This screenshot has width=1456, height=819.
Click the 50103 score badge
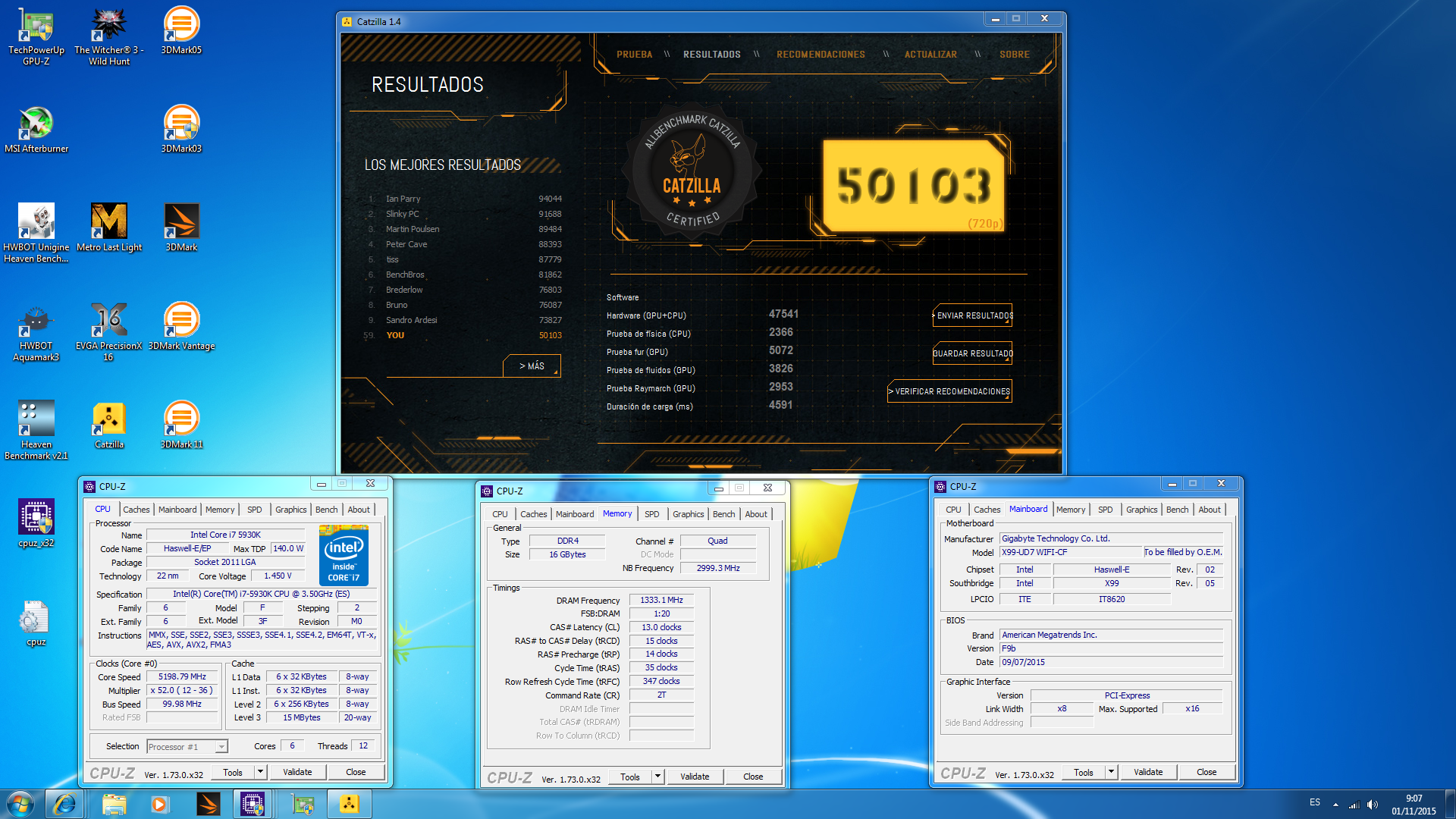click(914, 186)
